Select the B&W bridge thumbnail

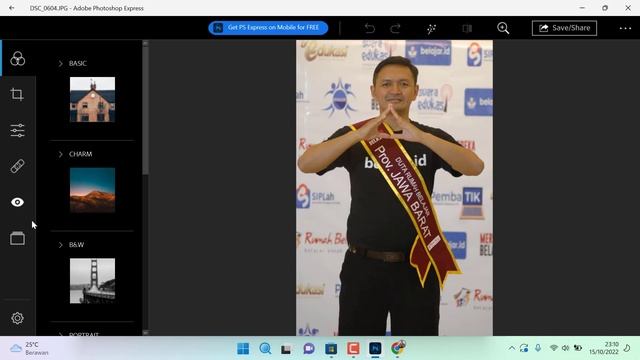(x=92, y=281)
